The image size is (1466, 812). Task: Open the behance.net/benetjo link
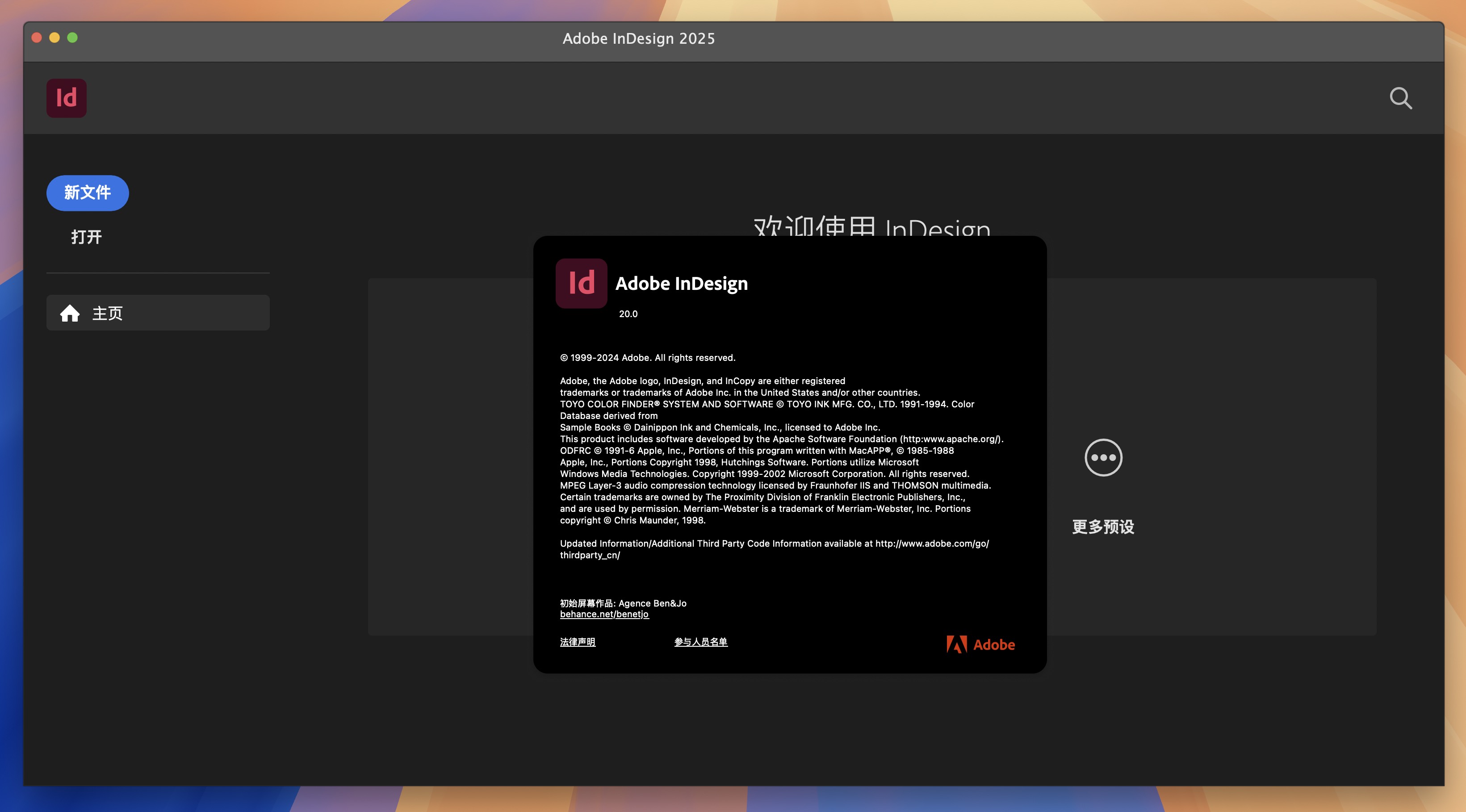click(604, 615)
